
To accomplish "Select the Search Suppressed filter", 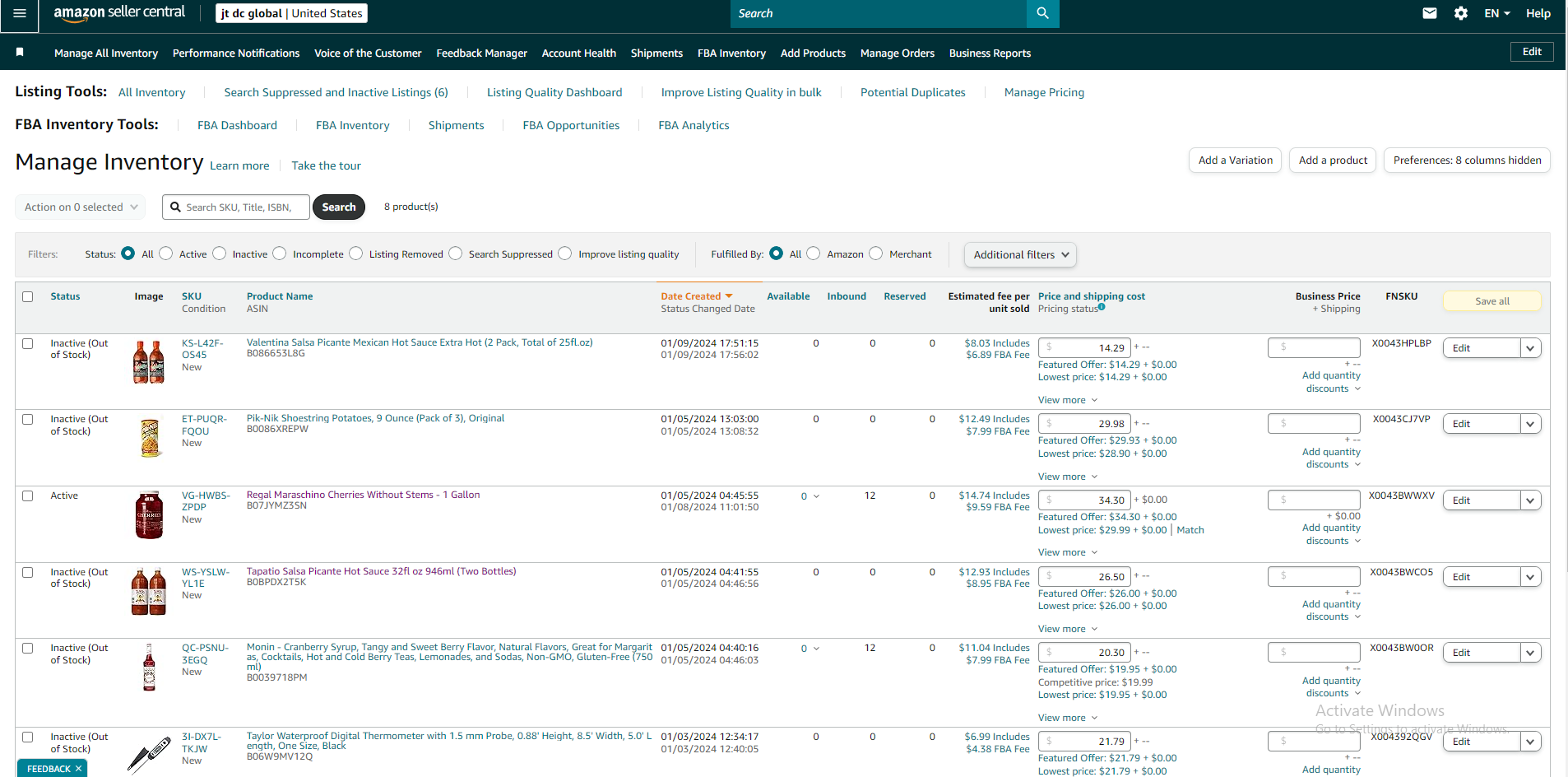I will click(455, 254).
